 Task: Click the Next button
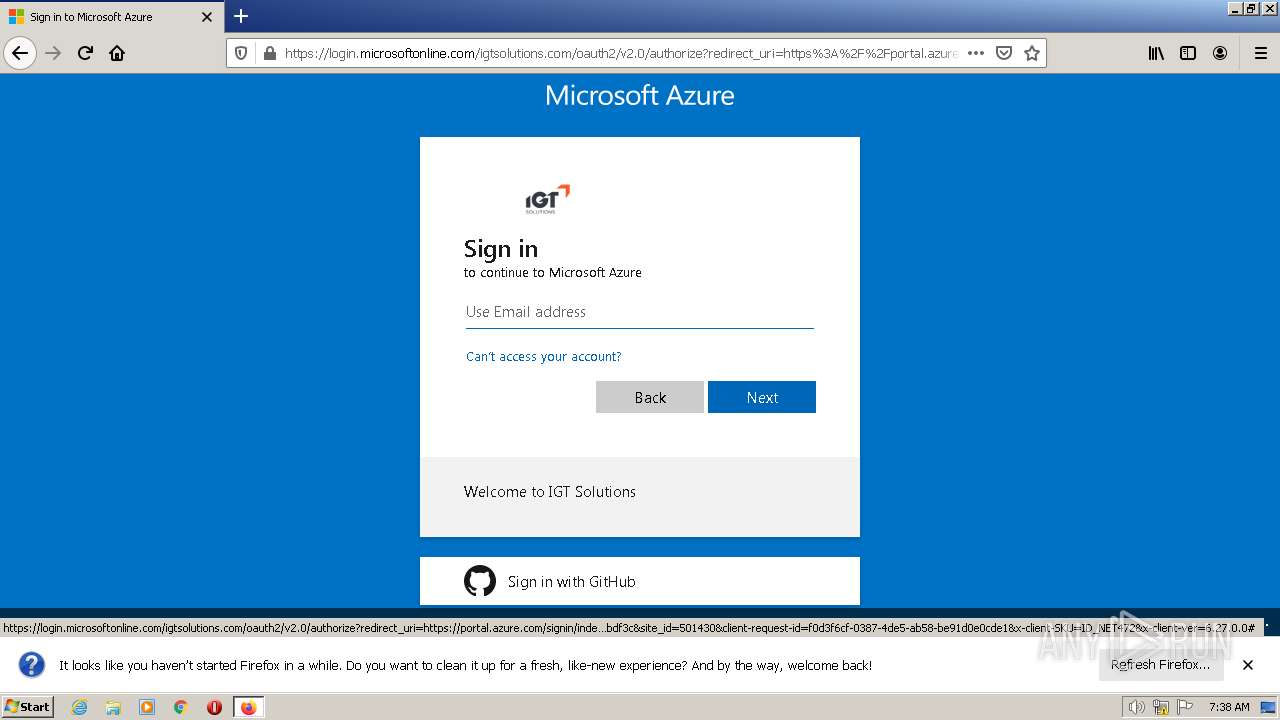coord(762,397)
